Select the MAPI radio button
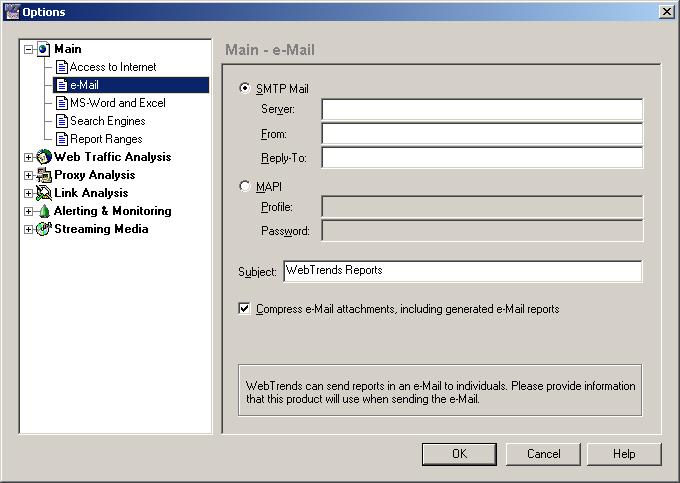This screenshot has width=680, height=483. pos(245,186)
